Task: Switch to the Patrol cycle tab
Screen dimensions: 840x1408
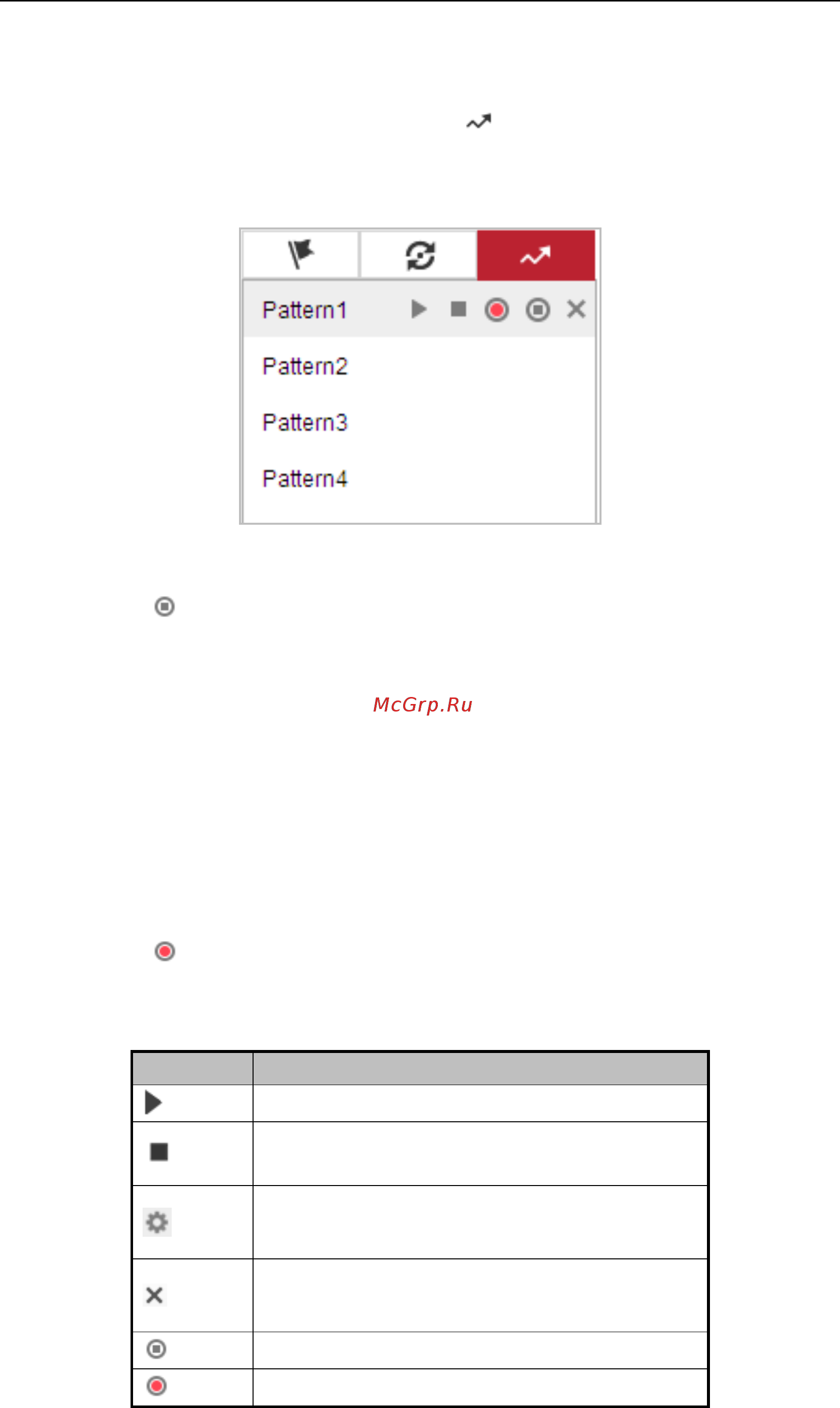Action: pyautogui.click(x=419, y=255)
